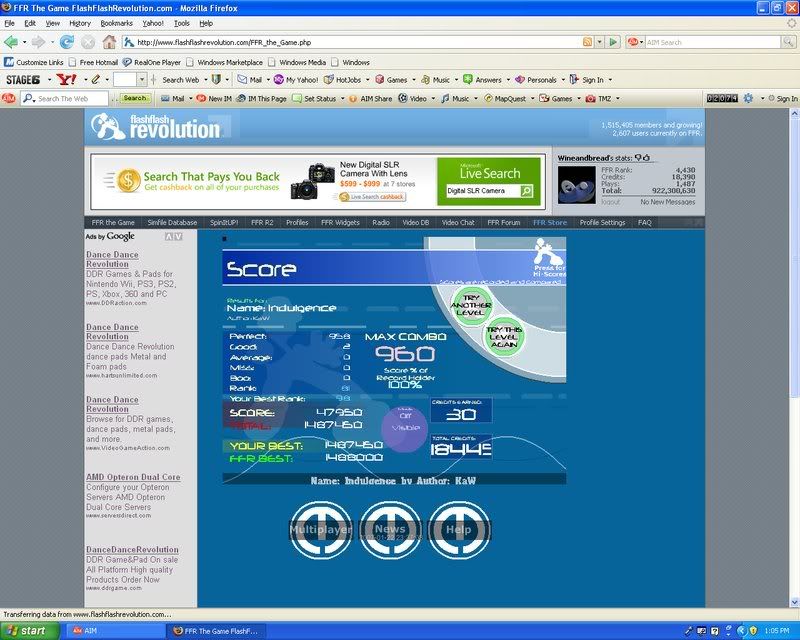Click the Stop loading button
The width and height of the screenshot is (800, 640).
click(x=88, y=42)
